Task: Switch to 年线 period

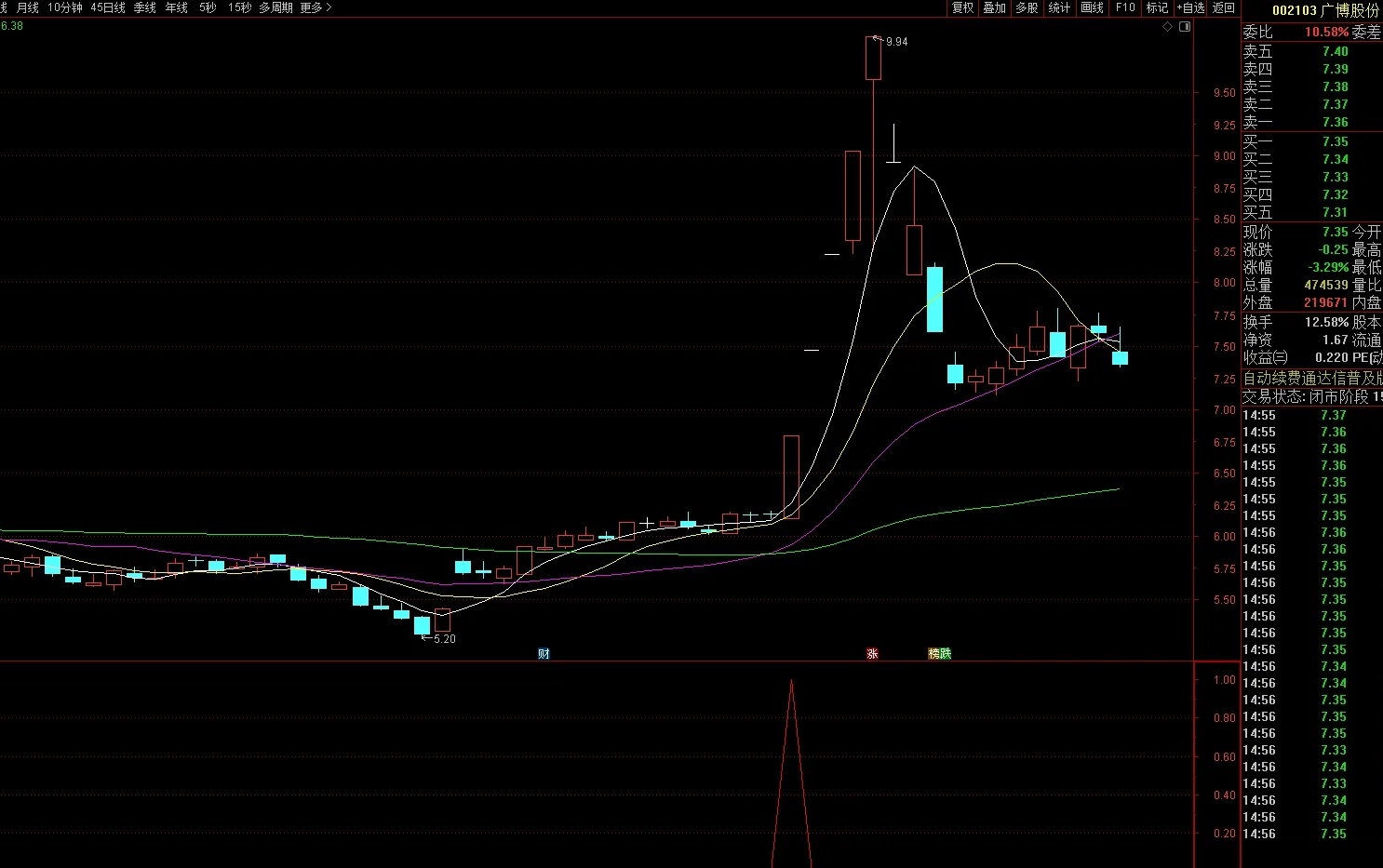Action: coord(176,7)
